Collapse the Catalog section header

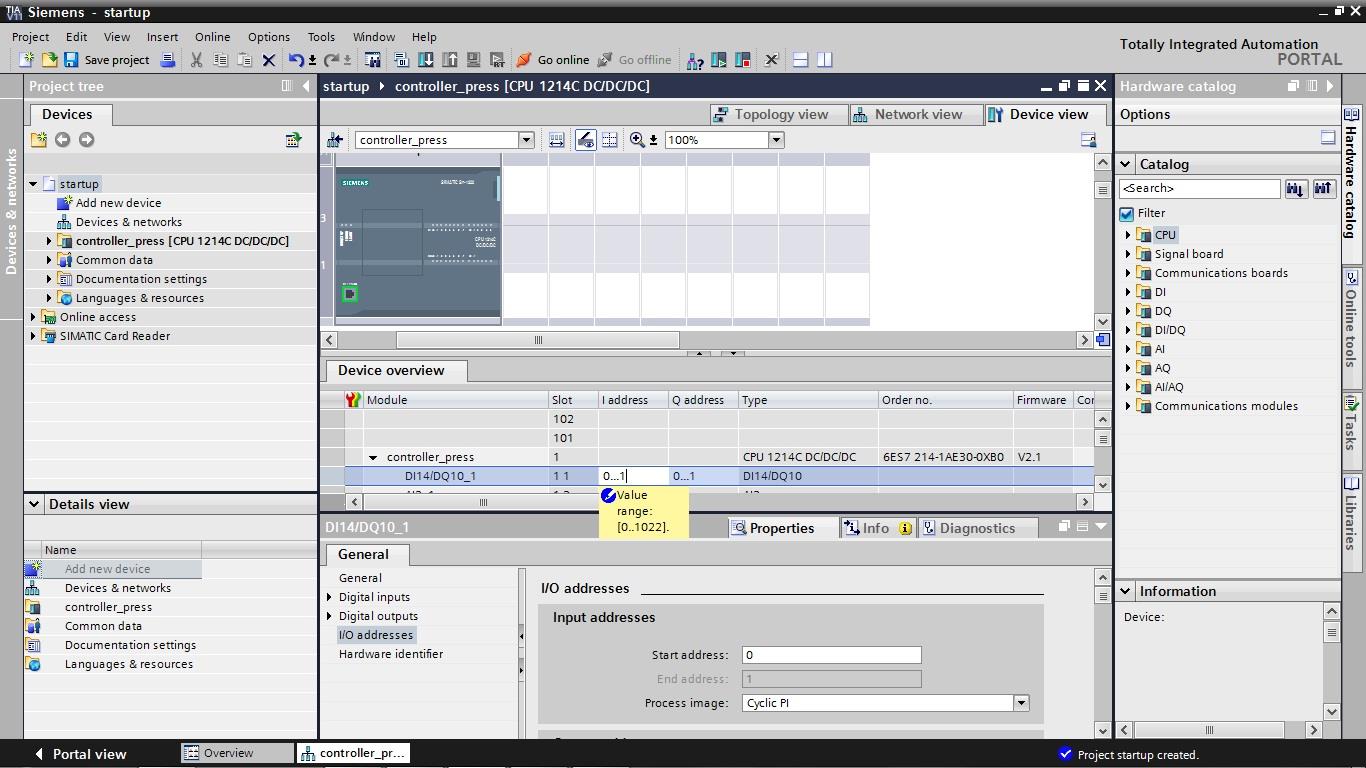click(x=1125, y=164)
